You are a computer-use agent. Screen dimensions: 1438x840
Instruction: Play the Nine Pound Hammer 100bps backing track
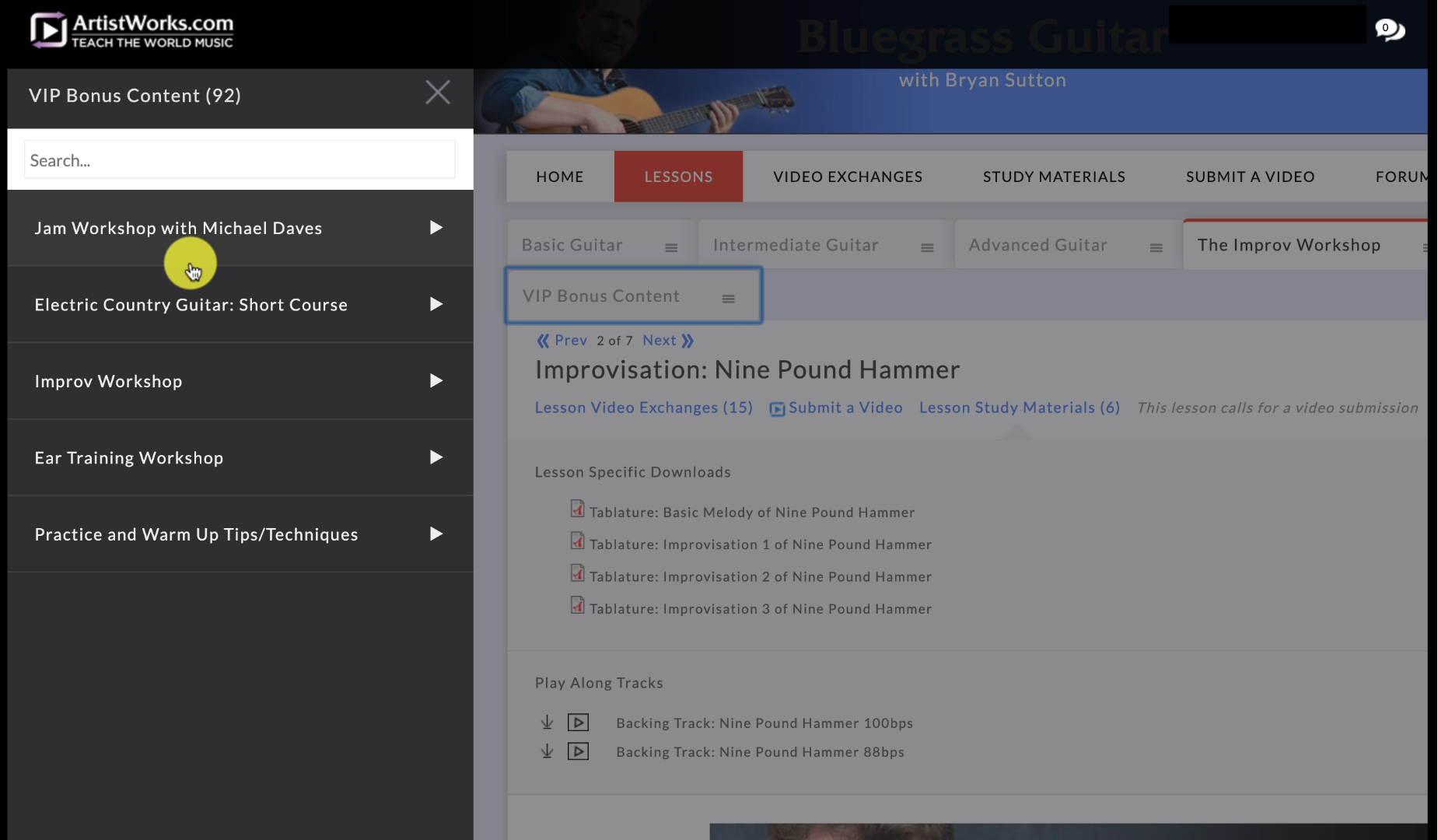point(578,723)
